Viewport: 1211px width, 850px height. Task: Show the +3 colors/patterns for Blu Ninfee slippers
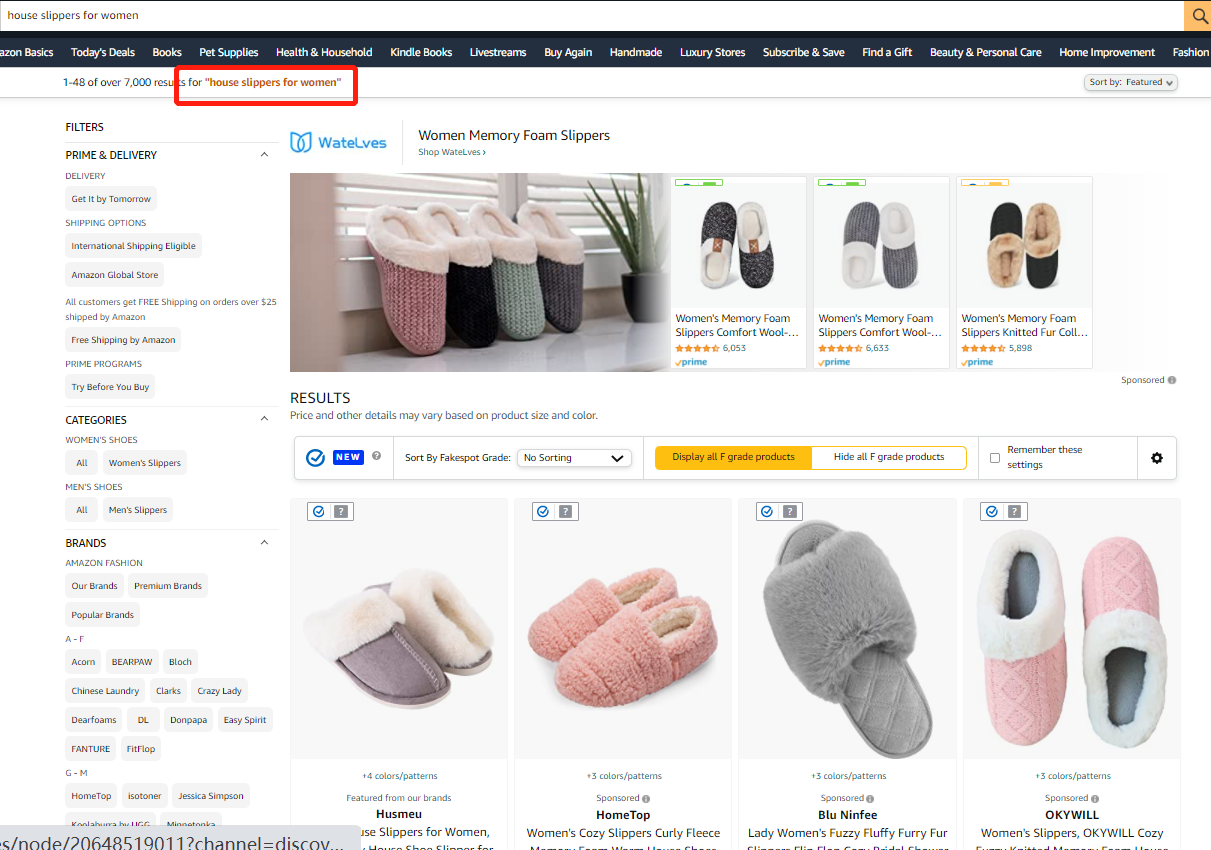[x=848, y=776]
